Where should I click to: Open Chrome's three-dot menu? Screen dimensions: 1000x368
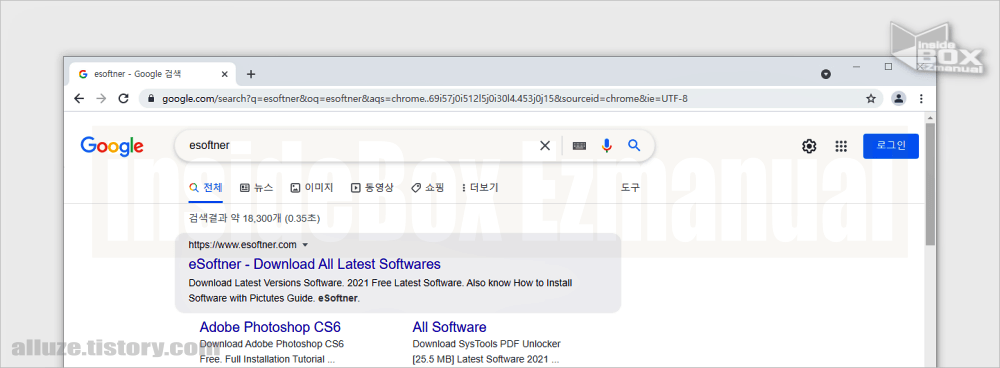(x=921, y=98)
